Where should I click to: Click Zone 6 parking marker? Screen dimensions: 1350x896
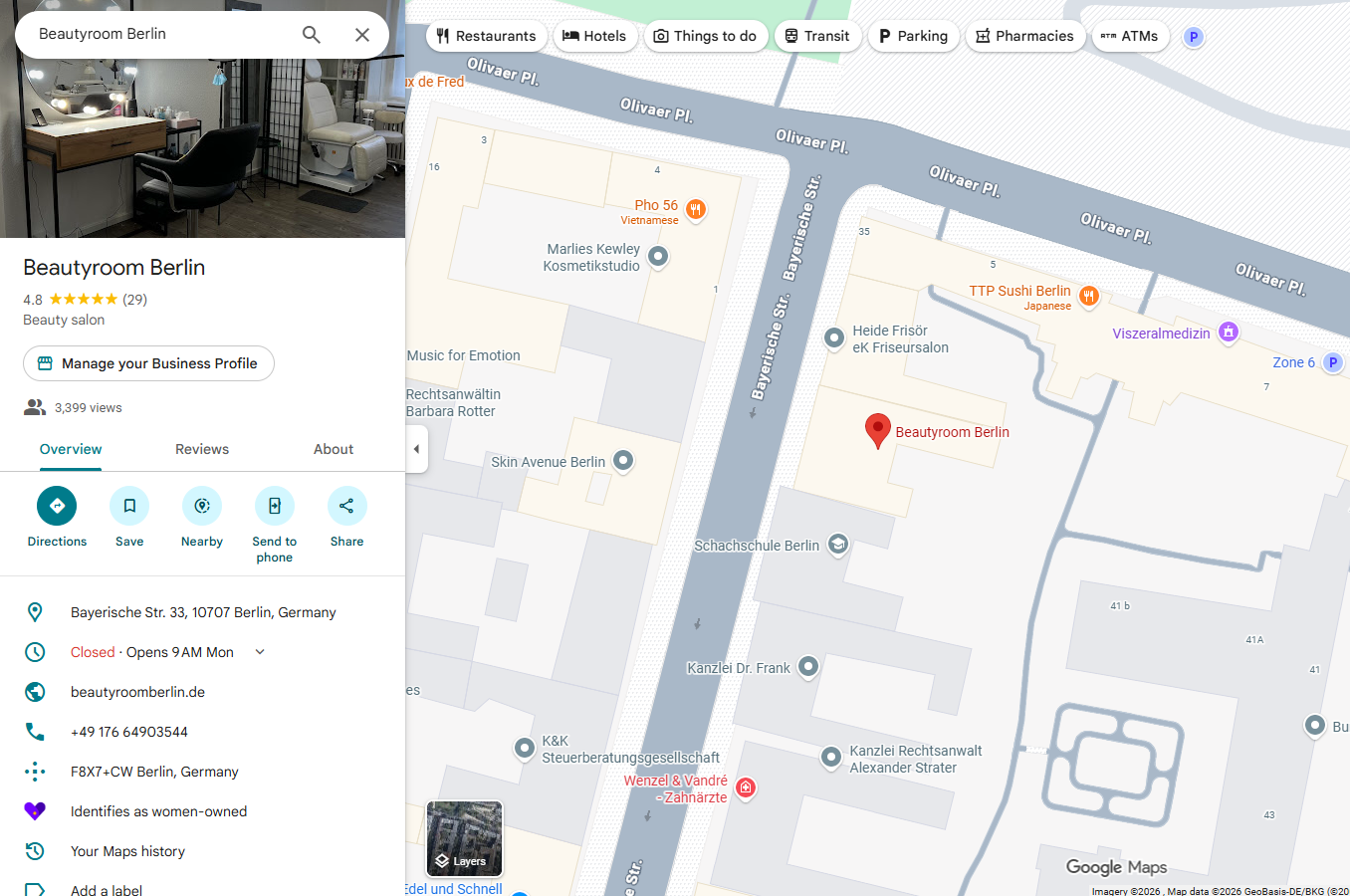tap(1333, 362)
